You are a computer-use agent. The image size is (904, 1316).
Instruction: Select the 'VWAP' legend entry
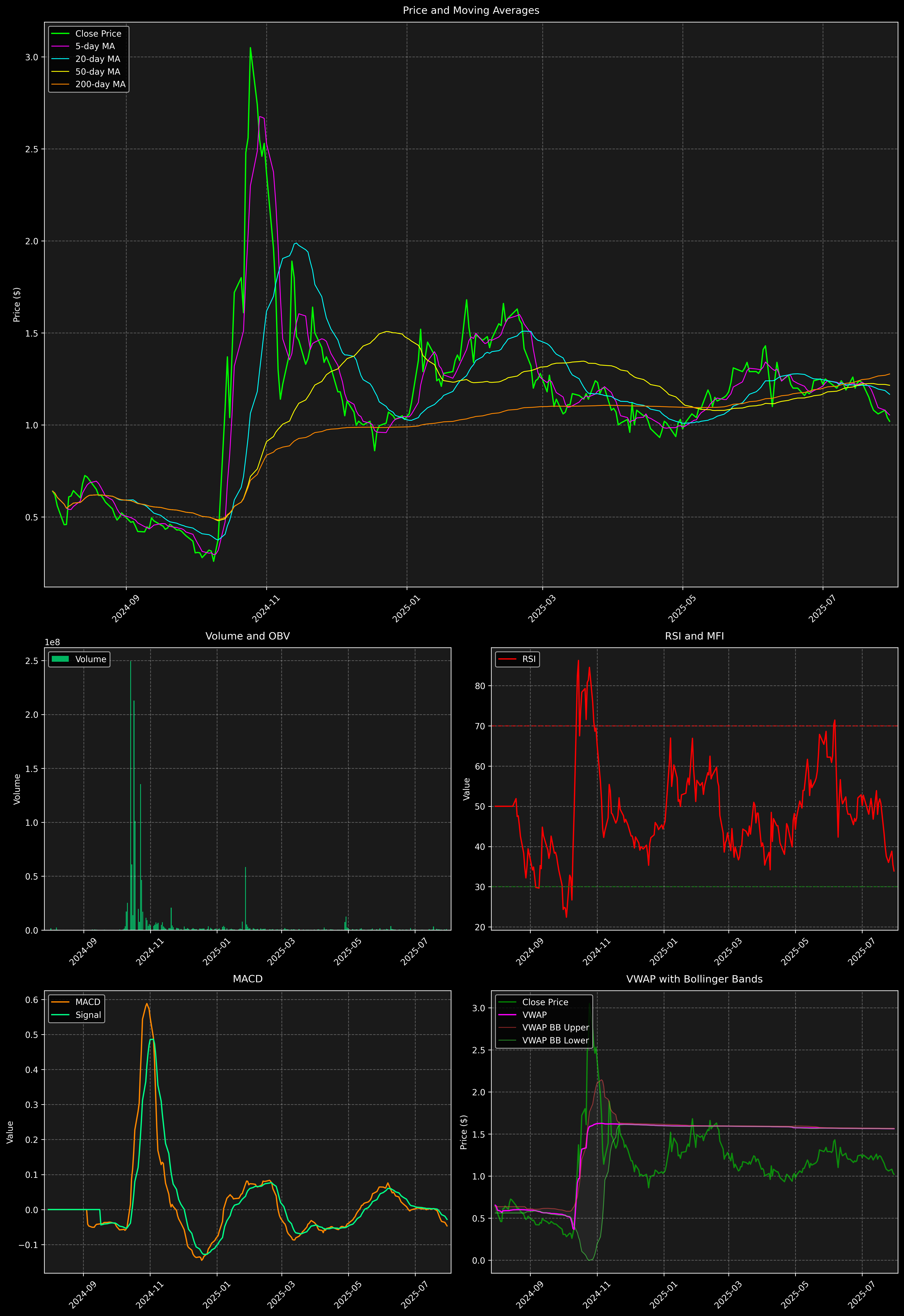(x=535, y=1015)
